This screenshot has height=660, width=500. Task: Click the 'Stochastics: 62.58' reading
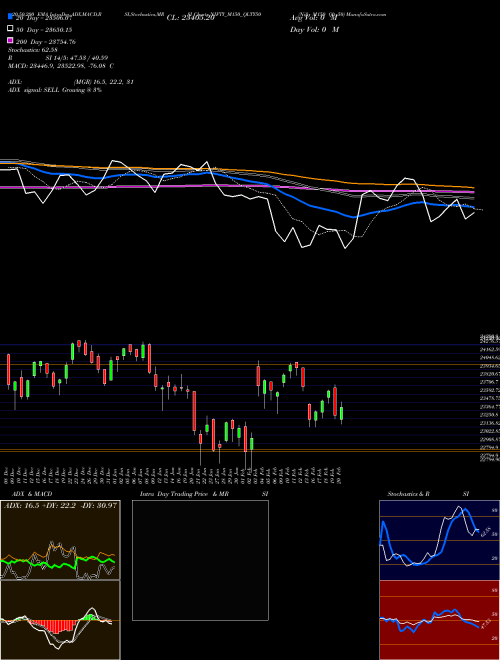click(x=32, y=50)
